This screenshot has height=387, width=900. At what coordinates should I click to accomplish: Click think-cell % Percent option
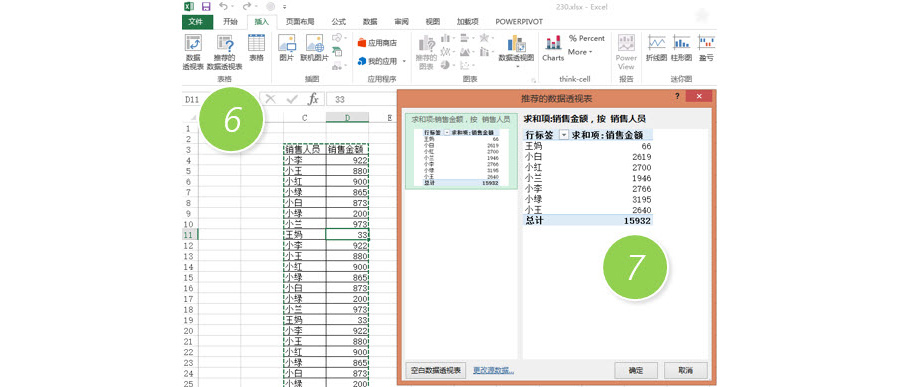pos(587,38)
